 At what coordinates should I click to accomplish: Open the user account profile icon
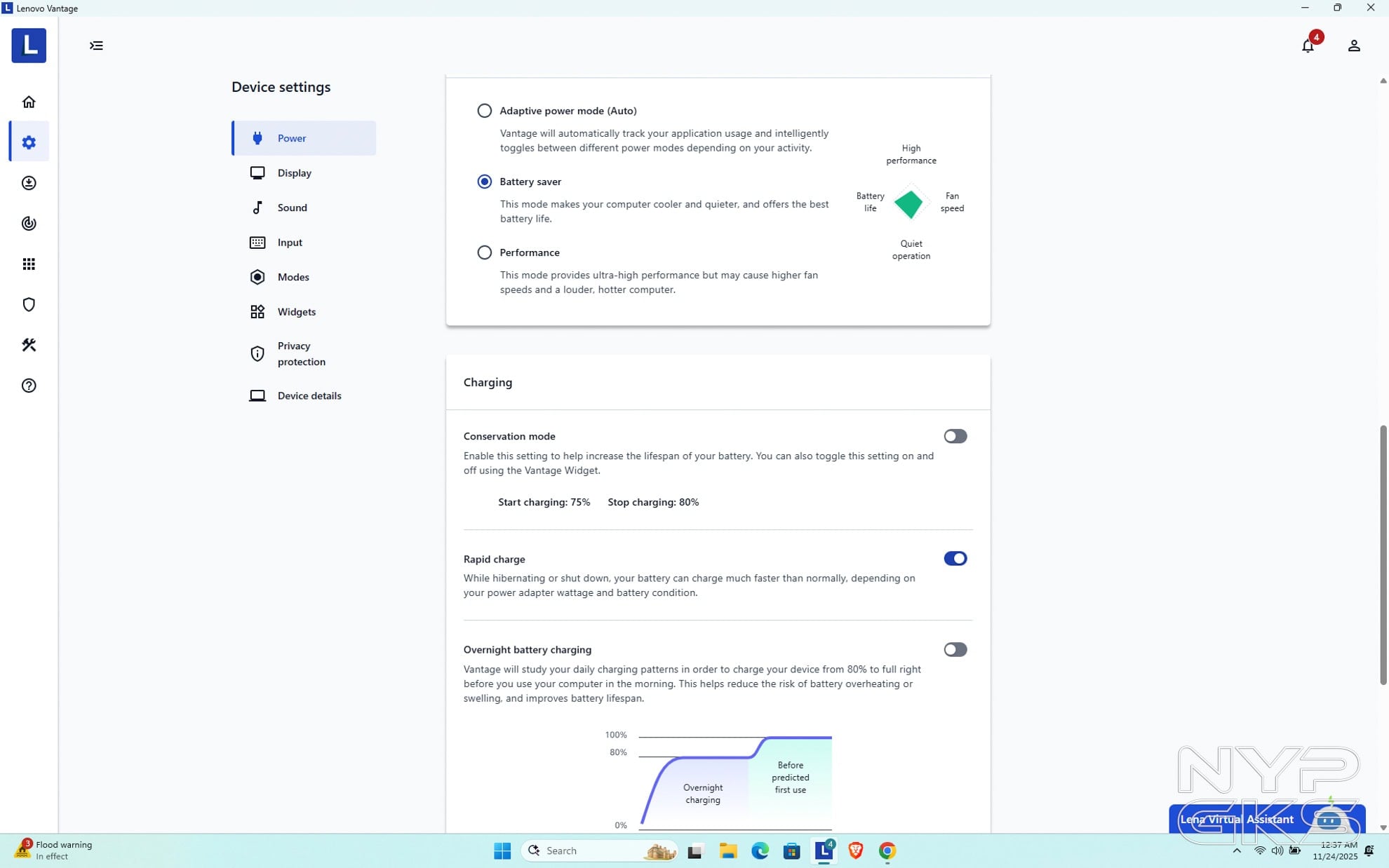tap(1354, 46)
